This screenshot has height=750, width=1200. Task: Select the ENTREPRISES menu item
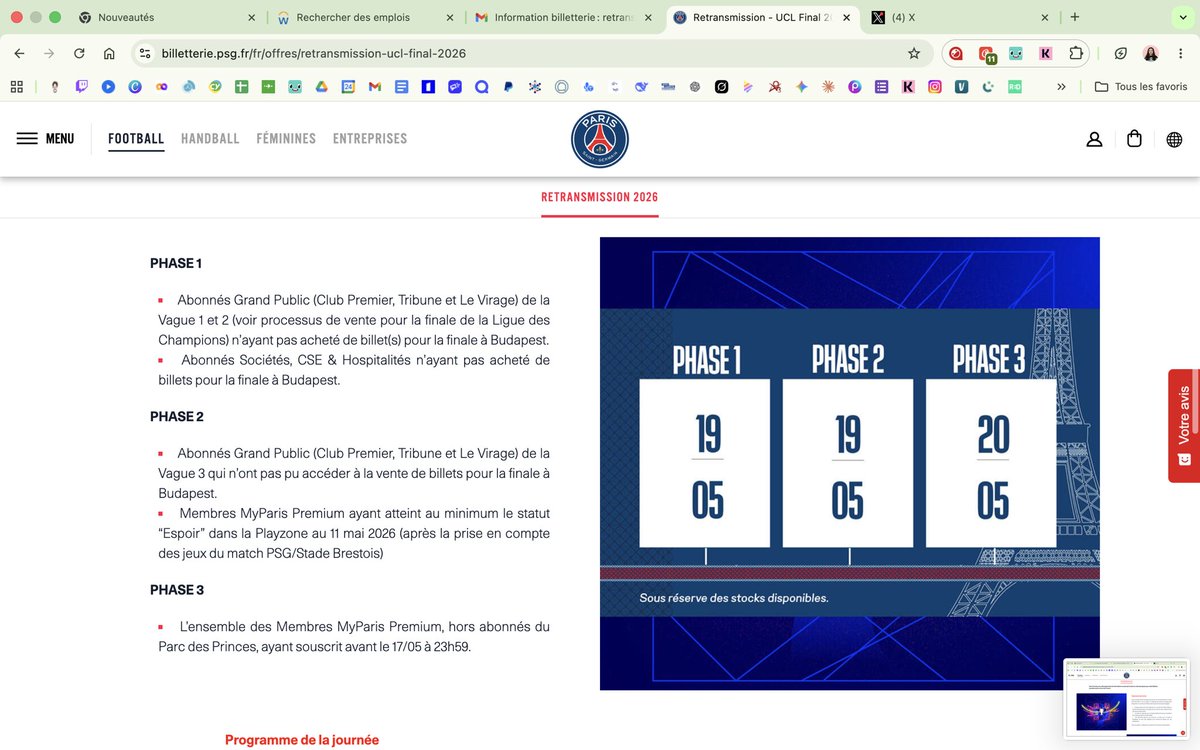pos(370,139)
